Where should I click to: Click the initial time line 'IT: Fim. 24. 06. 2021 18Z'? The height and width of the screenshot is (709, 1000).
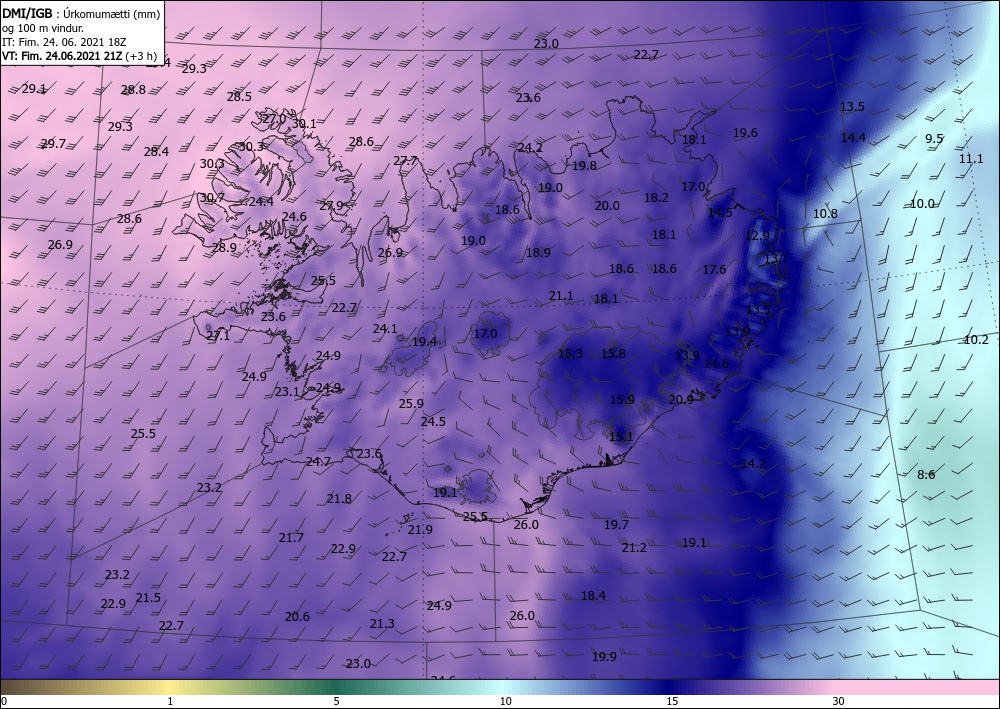[x=64, y=42]
